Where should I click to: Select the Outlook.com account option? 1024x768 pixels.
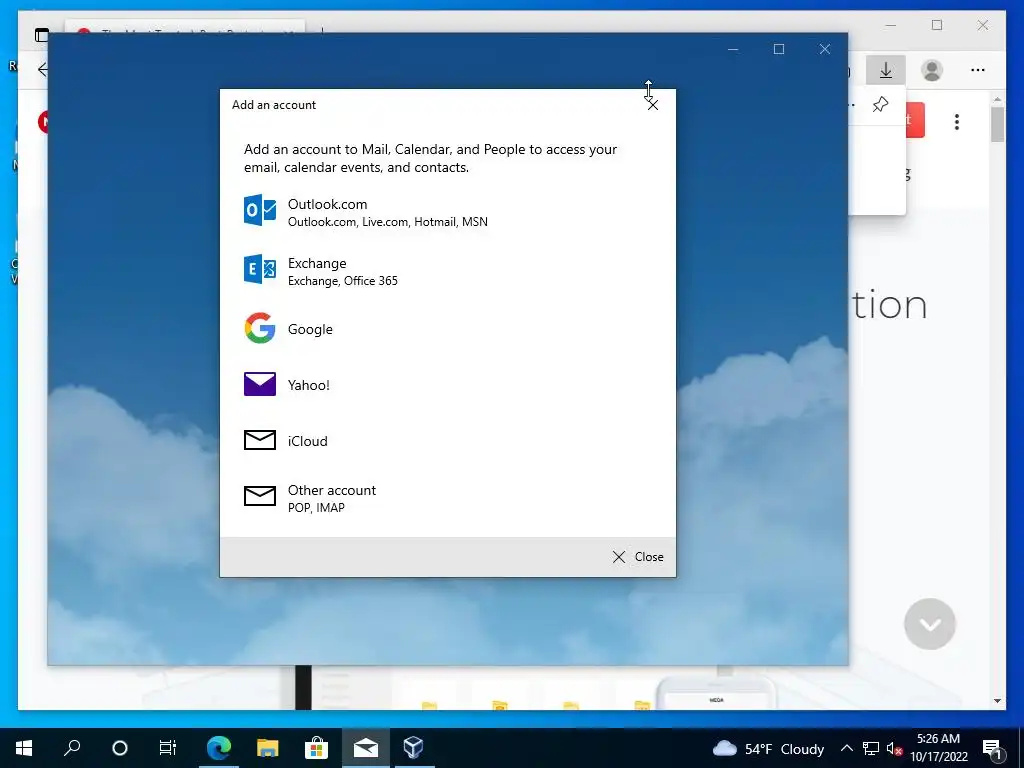pos(447,212)
